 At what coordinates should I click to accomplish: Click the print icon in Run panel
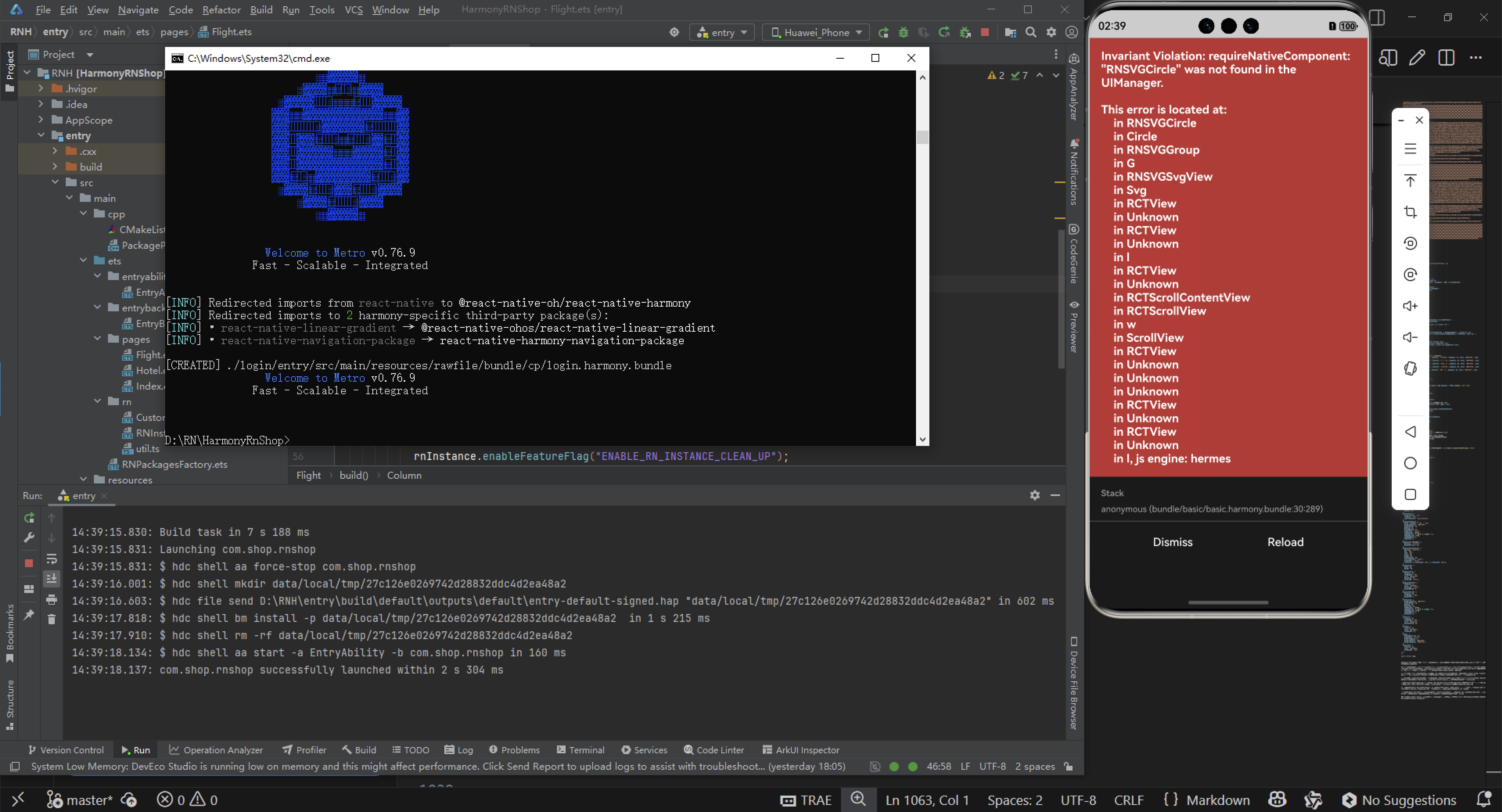point(51,599)
